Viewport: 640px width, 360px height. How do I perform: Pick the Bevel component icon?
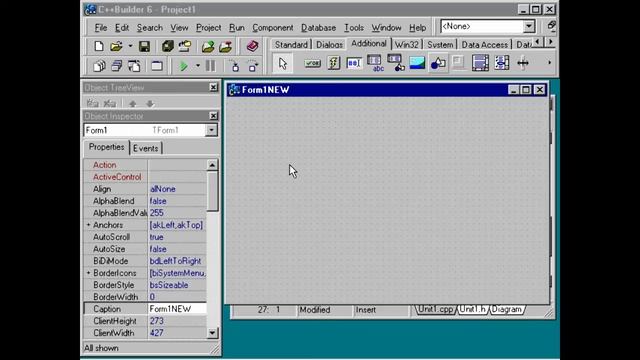coord(459,63)
